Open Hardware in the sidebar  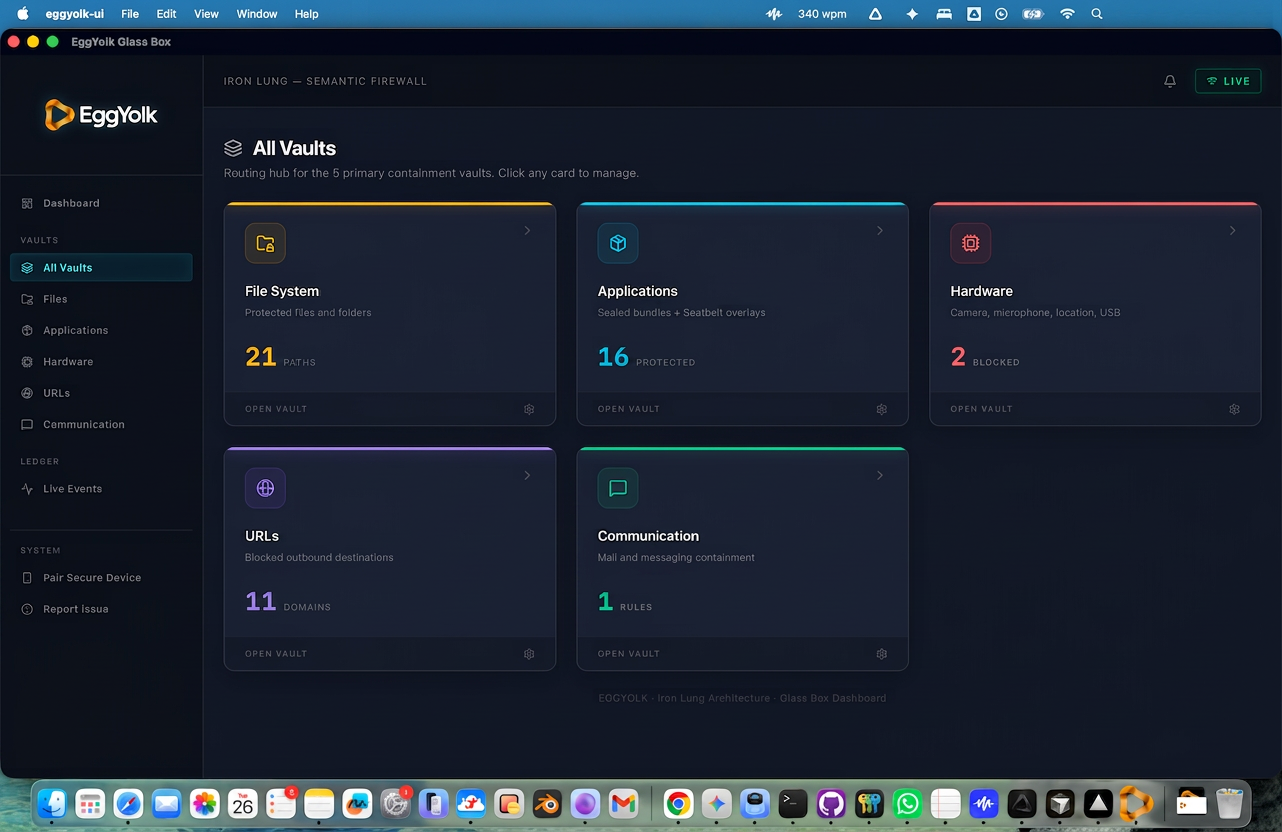tap(101, 362)
